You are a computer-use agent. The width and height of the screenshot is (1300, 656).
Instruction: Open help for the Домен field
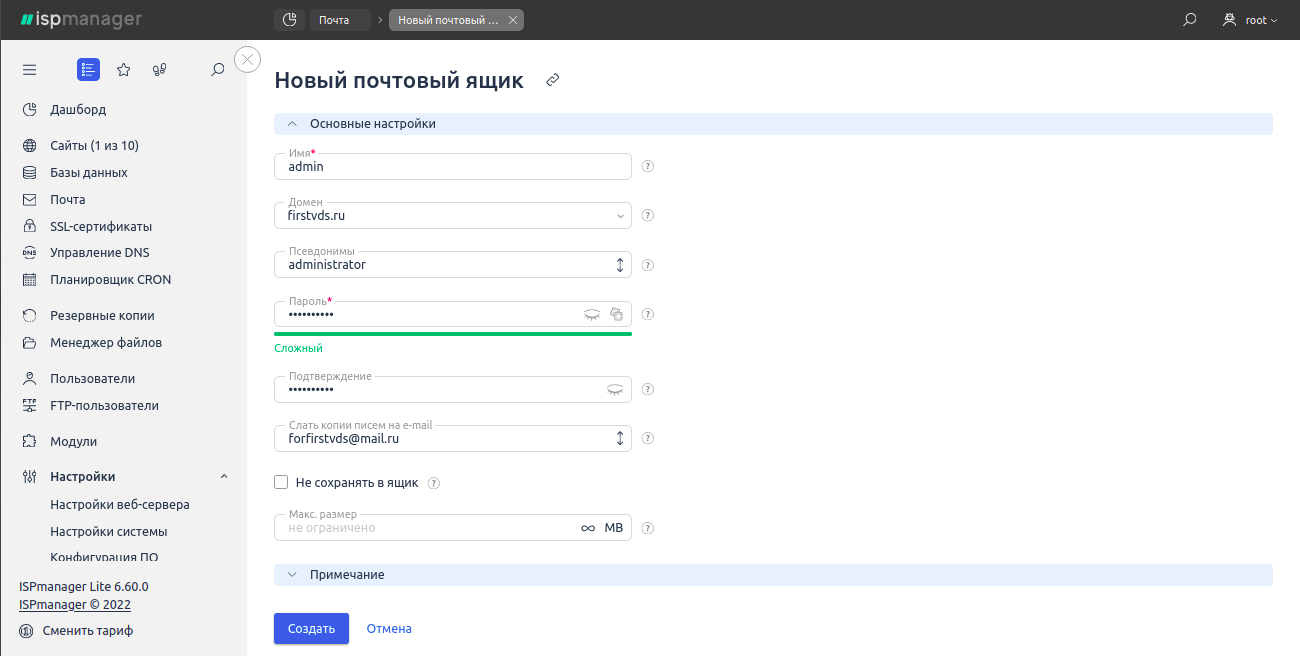pos(648,215)
